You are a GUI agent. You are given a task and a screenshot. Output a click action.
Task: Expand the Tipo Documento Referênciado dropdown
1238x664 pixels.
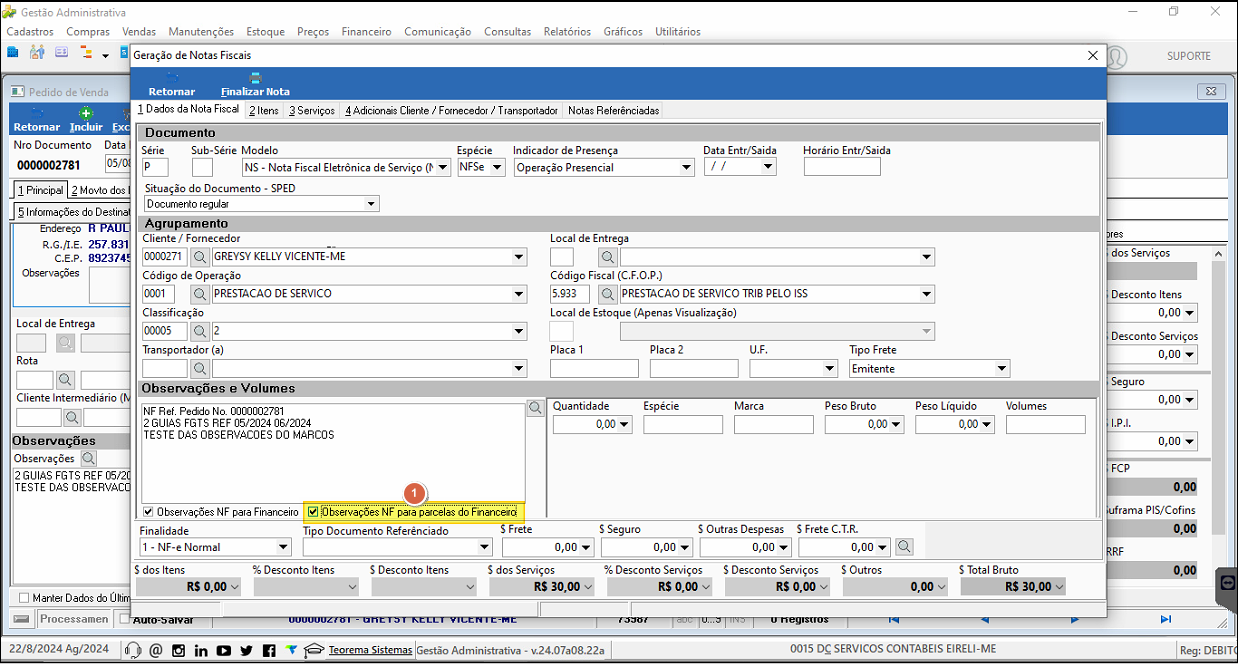pos(485,547)
